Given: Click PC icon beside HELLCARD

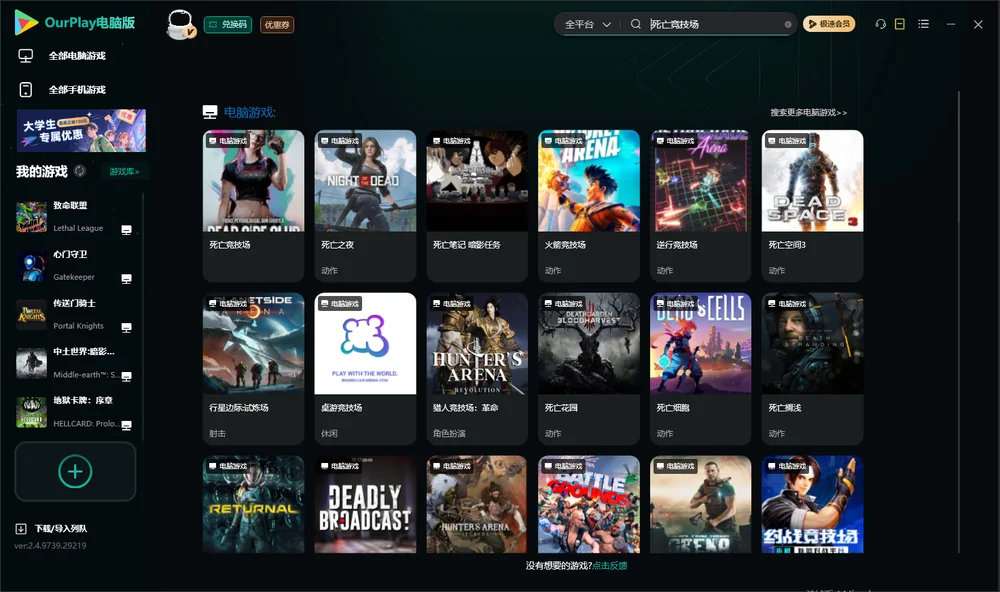Looking at the screenshot, I should pos(126,426).
